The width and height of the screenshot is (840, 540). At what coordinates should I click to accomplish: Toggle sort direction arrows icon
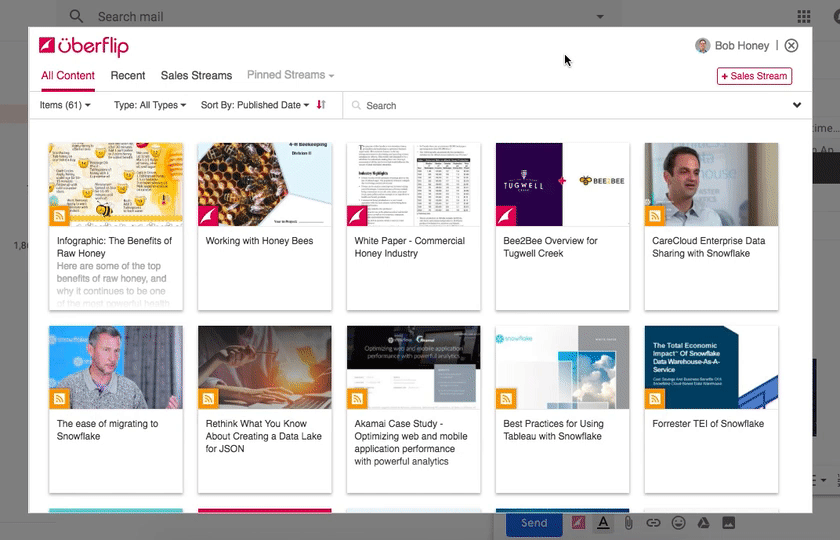click(x=321, y=104)
